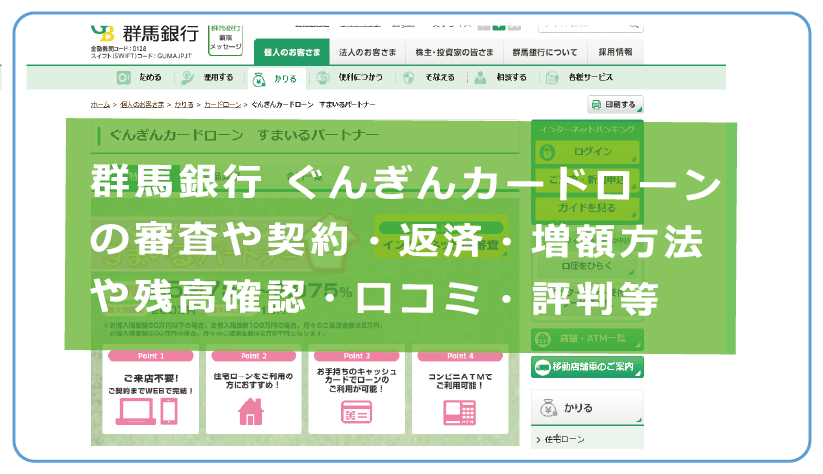Click the laptop and phone icon
823x474 pixels.
pos(147,412)
